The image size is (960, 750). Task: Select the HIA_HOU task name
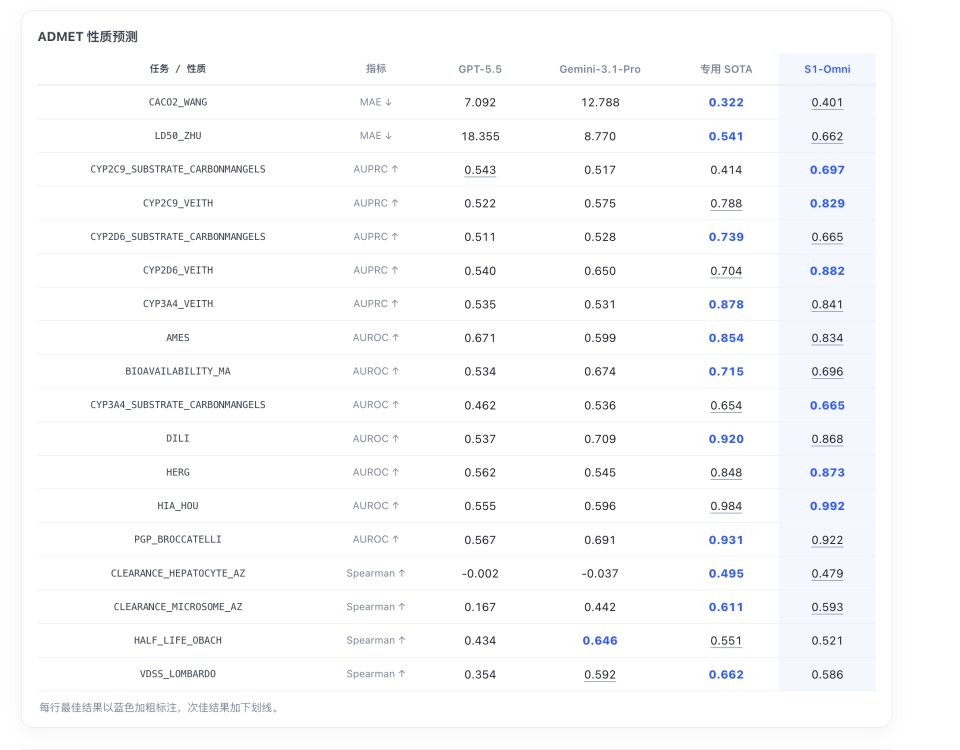coord(178,506)
